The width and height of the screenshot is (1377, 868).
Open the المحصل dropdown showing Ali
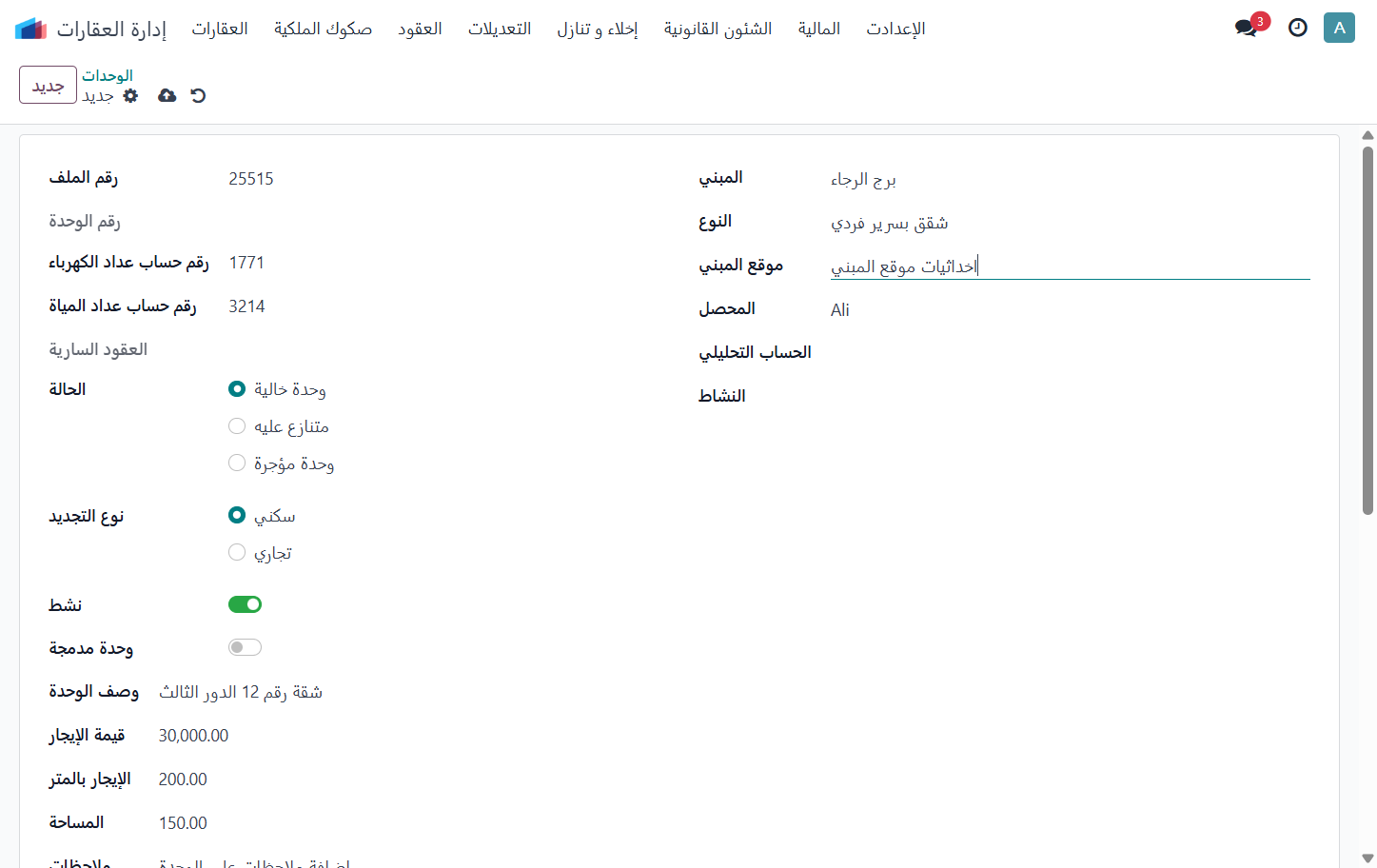point(1070,310)
